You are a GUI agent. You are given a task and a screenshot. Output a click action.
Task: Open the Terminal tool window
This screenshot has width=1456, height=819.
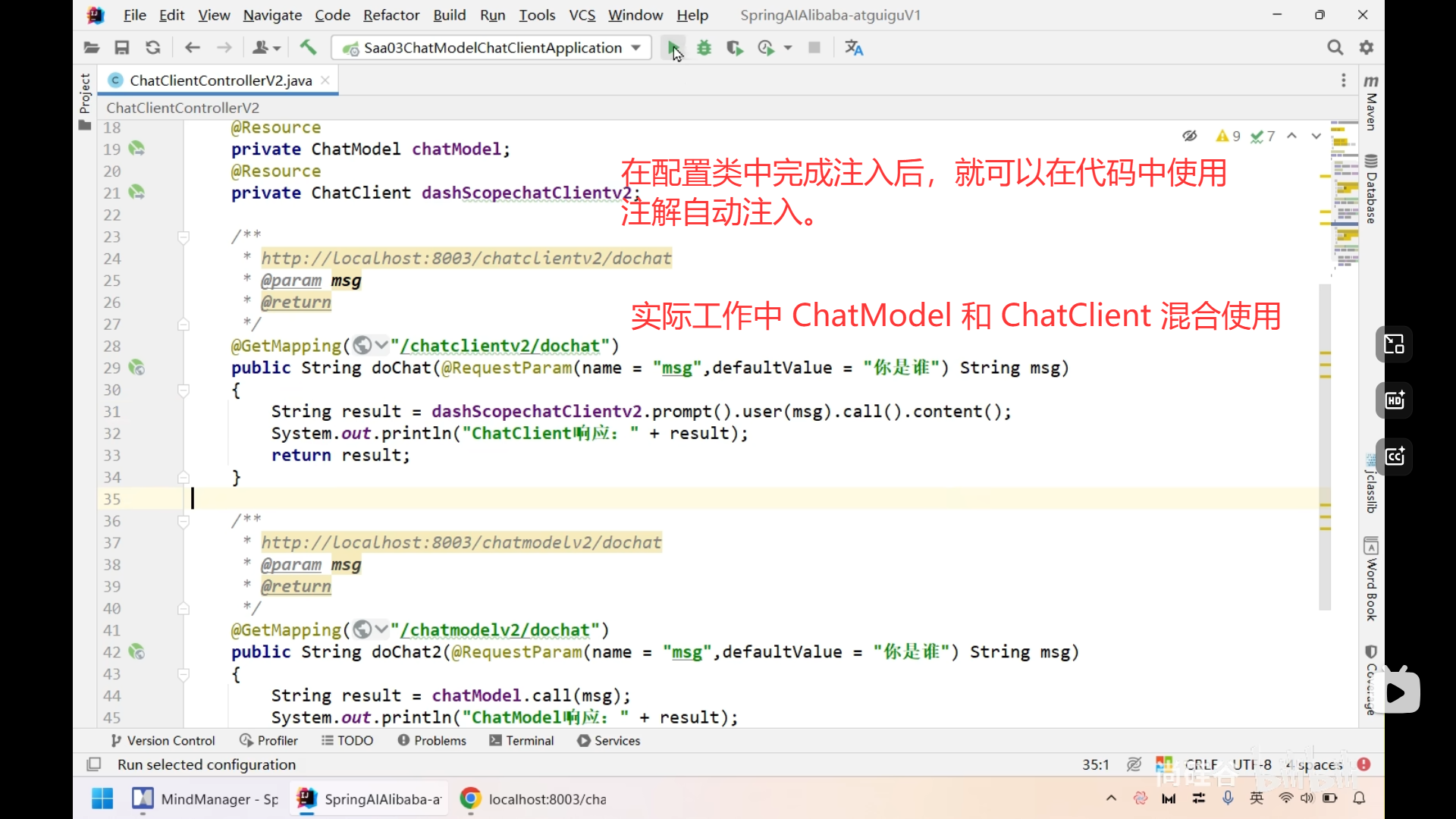point(522,741)
